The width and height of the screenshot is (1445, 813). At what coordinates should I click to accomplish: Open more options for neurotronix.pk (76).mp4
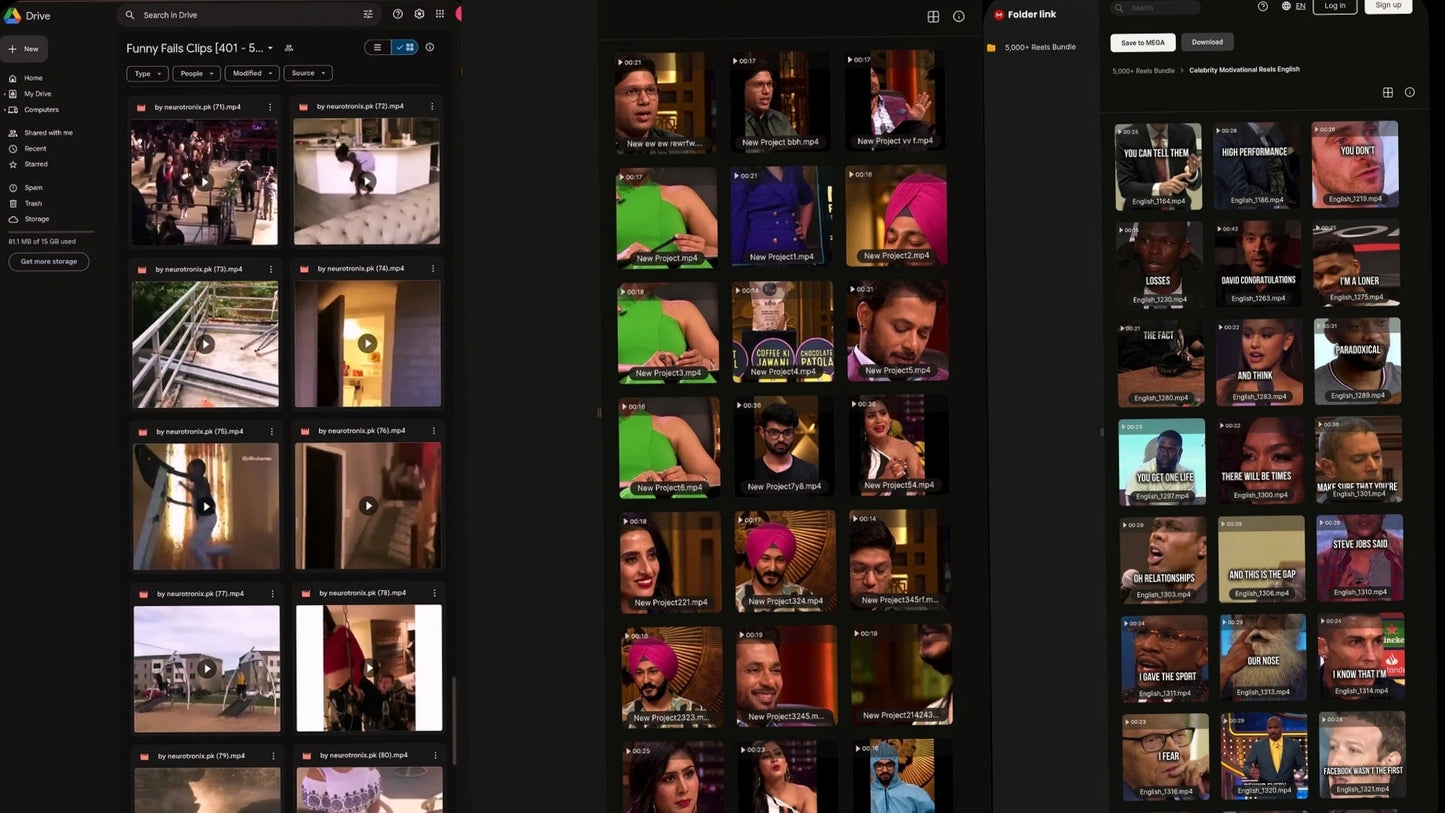[x=434, y=431]
